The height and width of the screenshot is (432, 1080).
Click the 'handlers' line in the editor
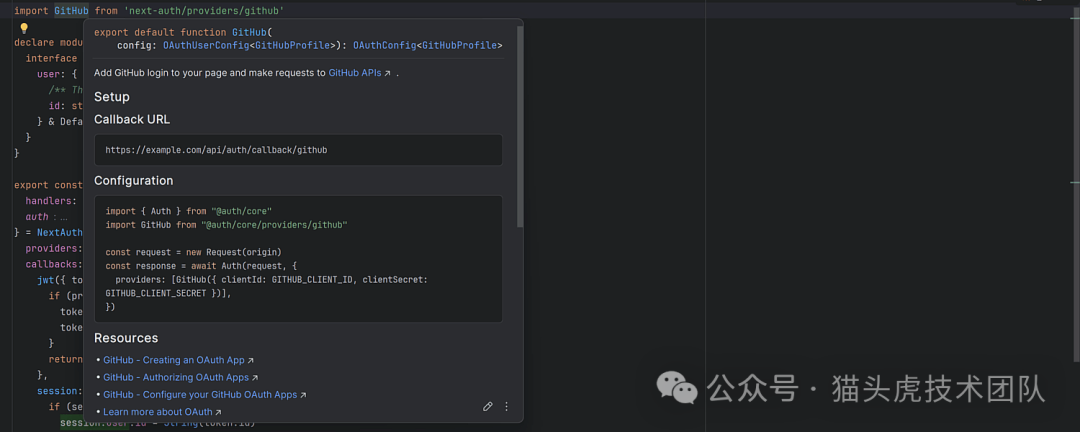tap(50, 201)
